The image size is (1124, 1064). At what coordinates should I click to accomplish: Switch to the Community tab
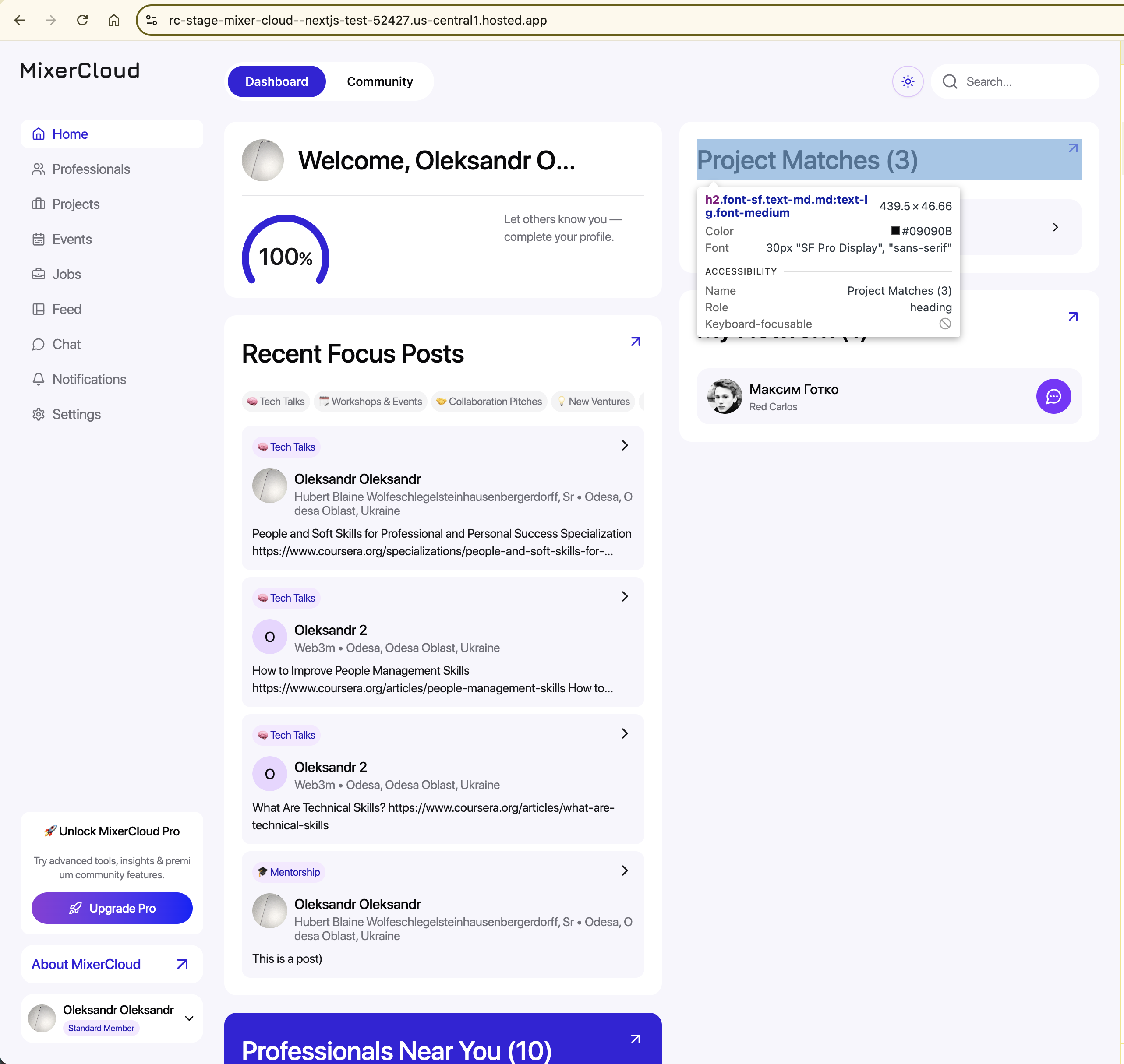(380, 82)
